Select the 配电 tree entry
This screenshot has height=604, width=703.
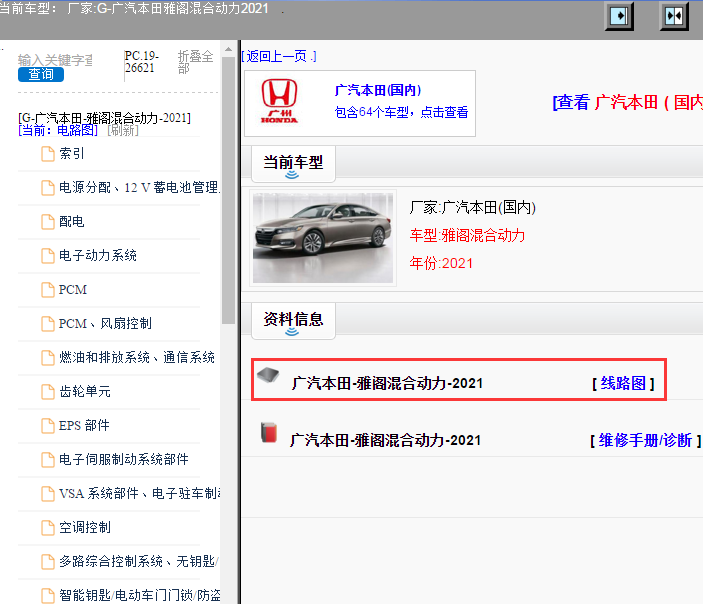click(x=72, y=221)
